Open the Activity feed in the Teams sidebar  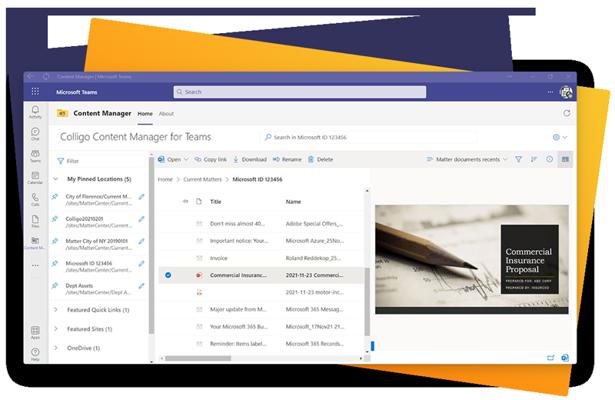35,111
